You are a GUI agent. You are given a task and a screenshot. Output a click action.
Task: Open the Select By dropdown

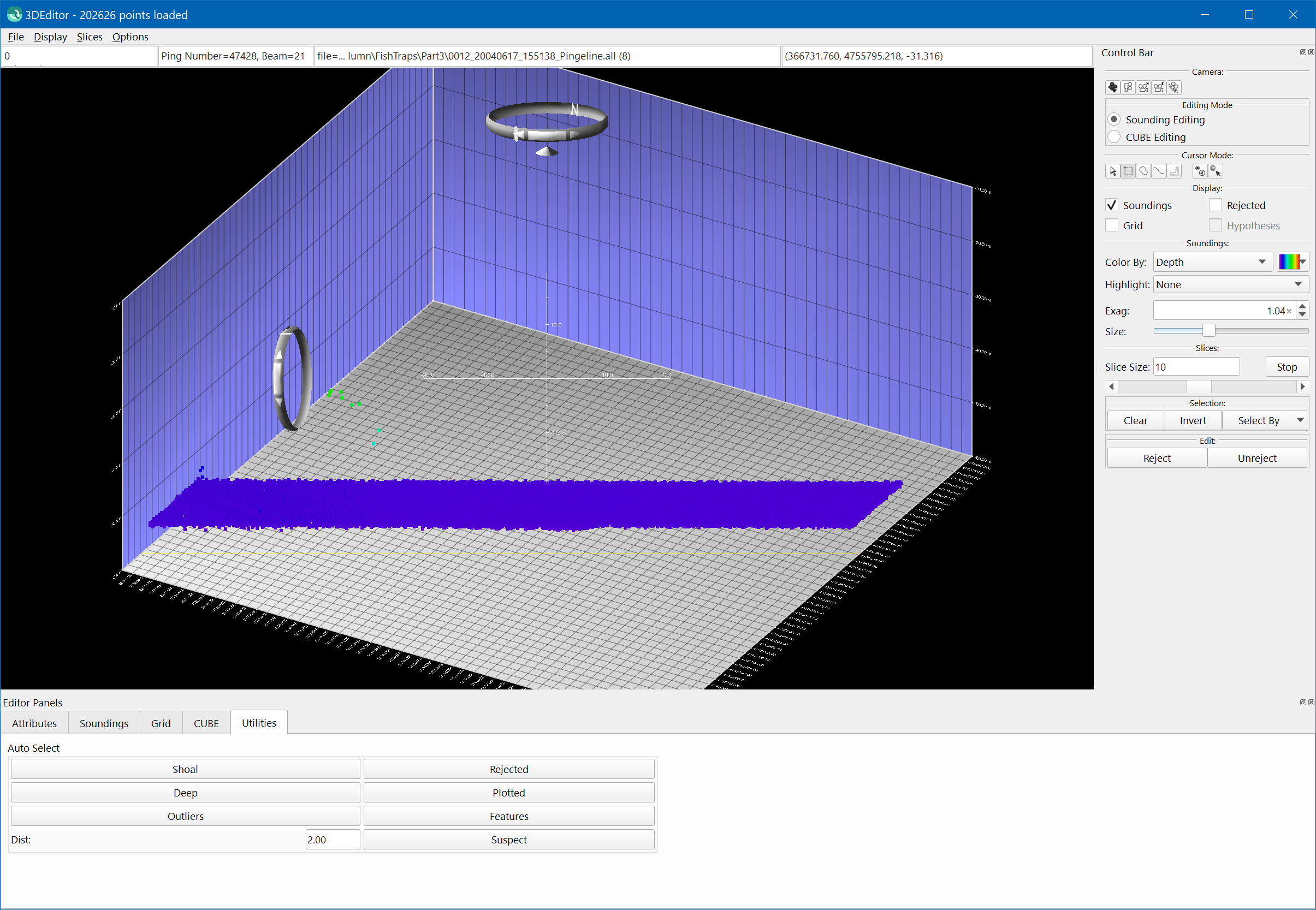click(x=1265, y=421)
